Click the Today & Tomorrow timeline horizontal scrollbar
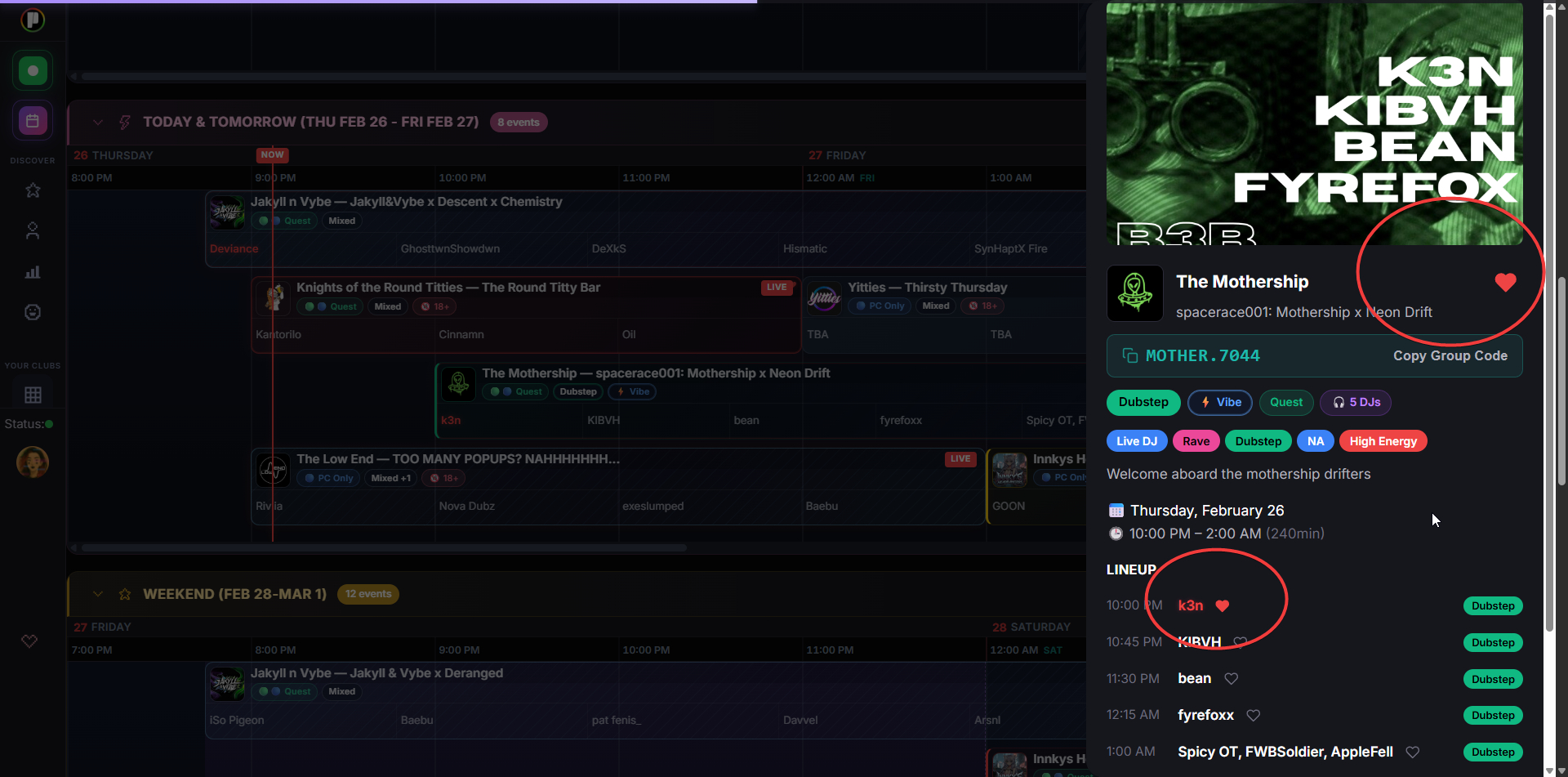The width and height of the screenshot is (1568, 777). [384, 547]
